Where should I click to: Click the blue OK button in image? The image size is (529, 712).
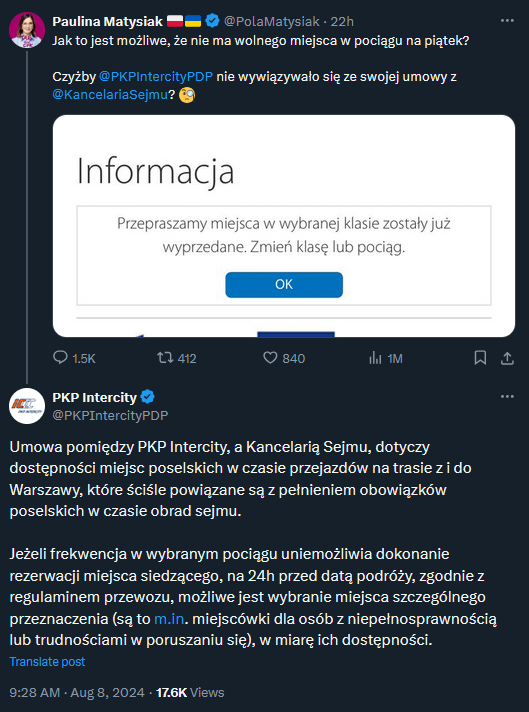pyautogui.click(x=284, y=285)
